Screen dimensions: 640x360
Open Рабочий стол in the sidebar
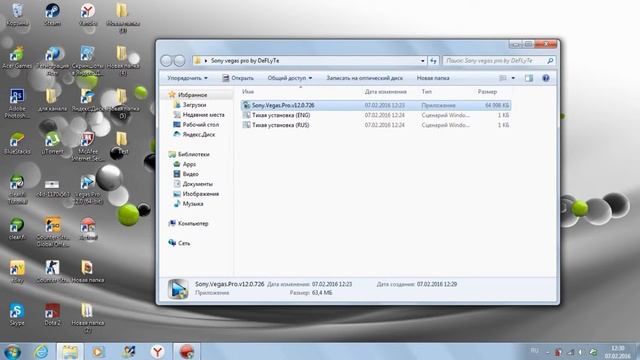200,124
